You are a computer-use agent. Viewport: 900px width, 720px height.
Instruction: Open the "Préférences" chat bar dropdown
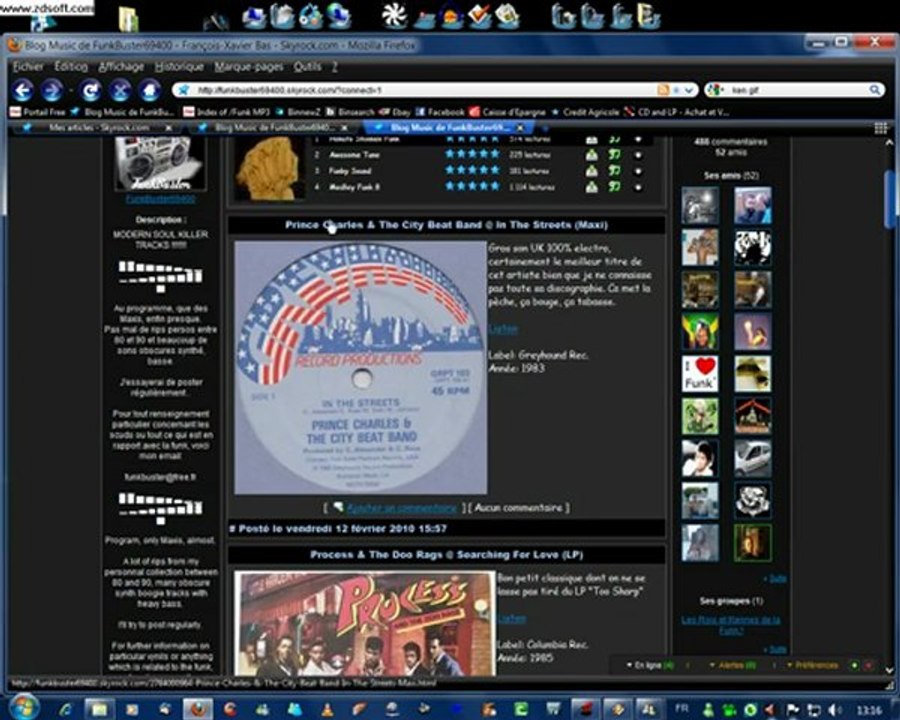812,665
